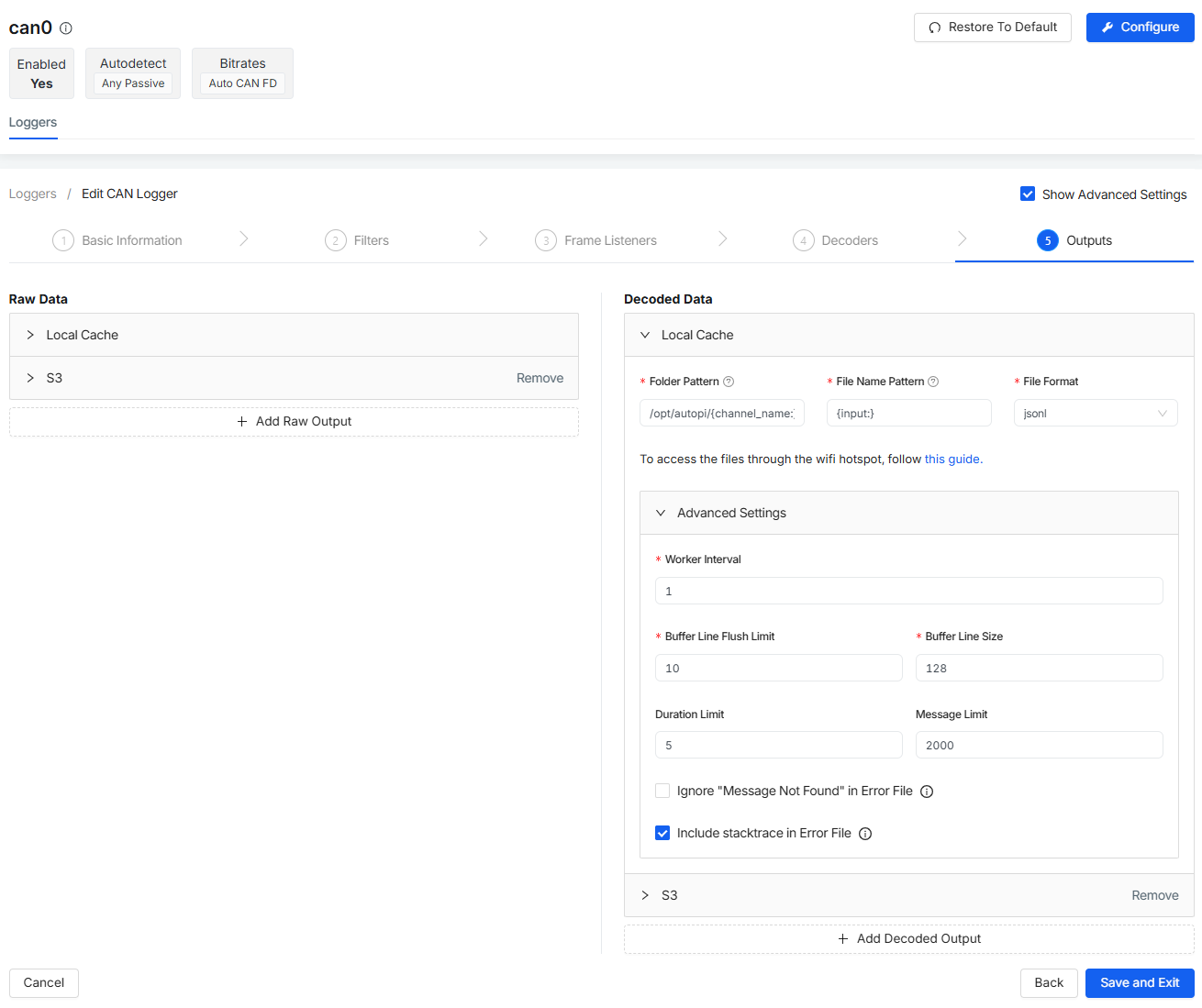Click Add Raw Output button
This screenshot has height=1008, width=1202.
[294, 421]
